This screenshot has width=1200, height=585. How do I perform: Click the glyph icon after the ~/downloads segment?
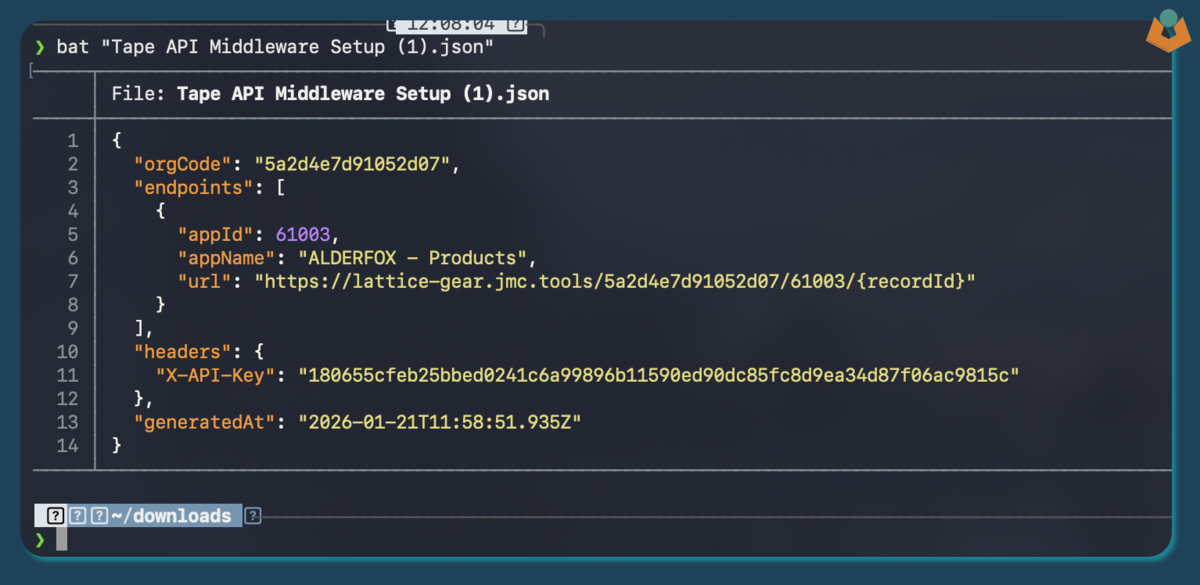[253, 516]
